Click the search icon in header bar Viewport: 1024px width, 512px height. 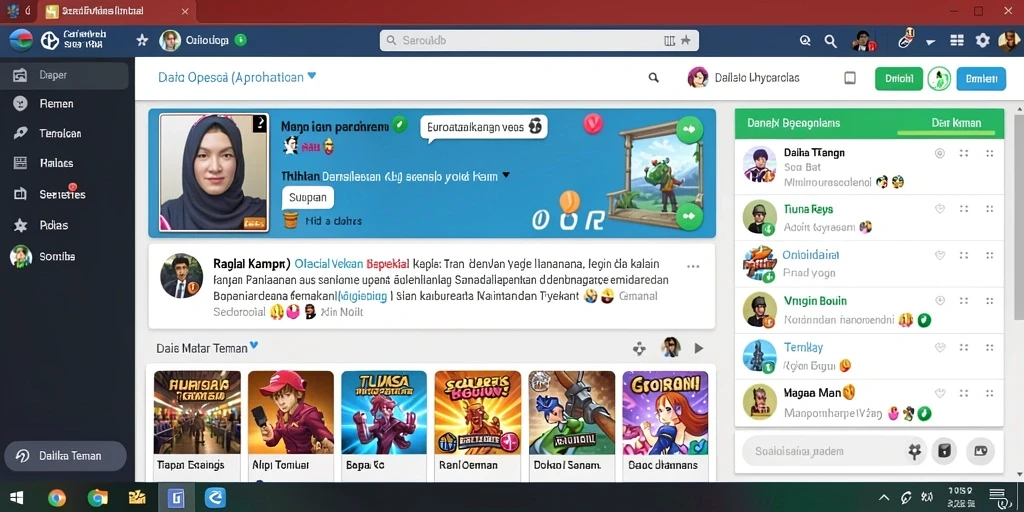653,78
